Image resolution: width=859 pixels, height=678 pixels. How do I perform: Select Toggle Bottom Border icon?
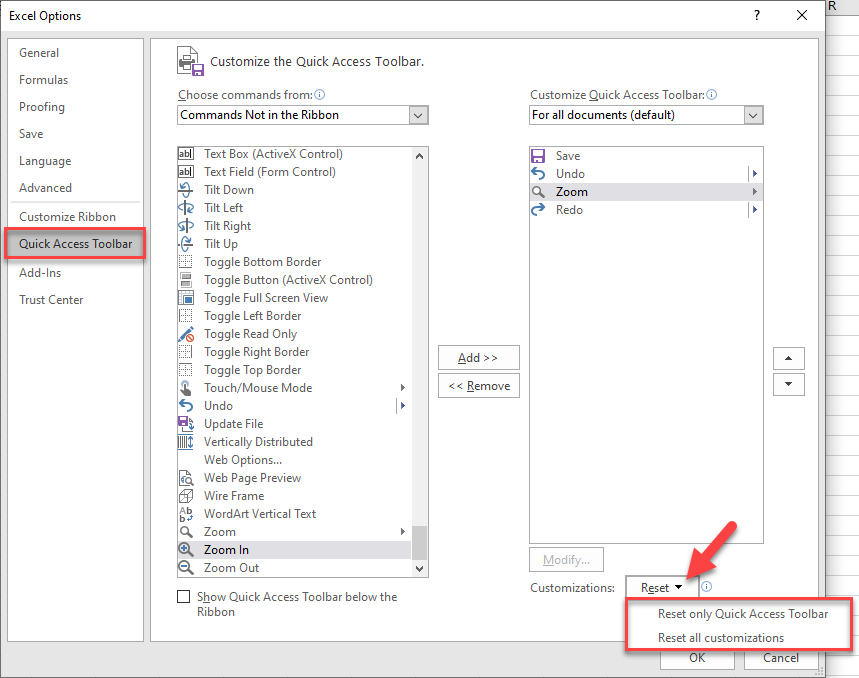coord(186,262)
